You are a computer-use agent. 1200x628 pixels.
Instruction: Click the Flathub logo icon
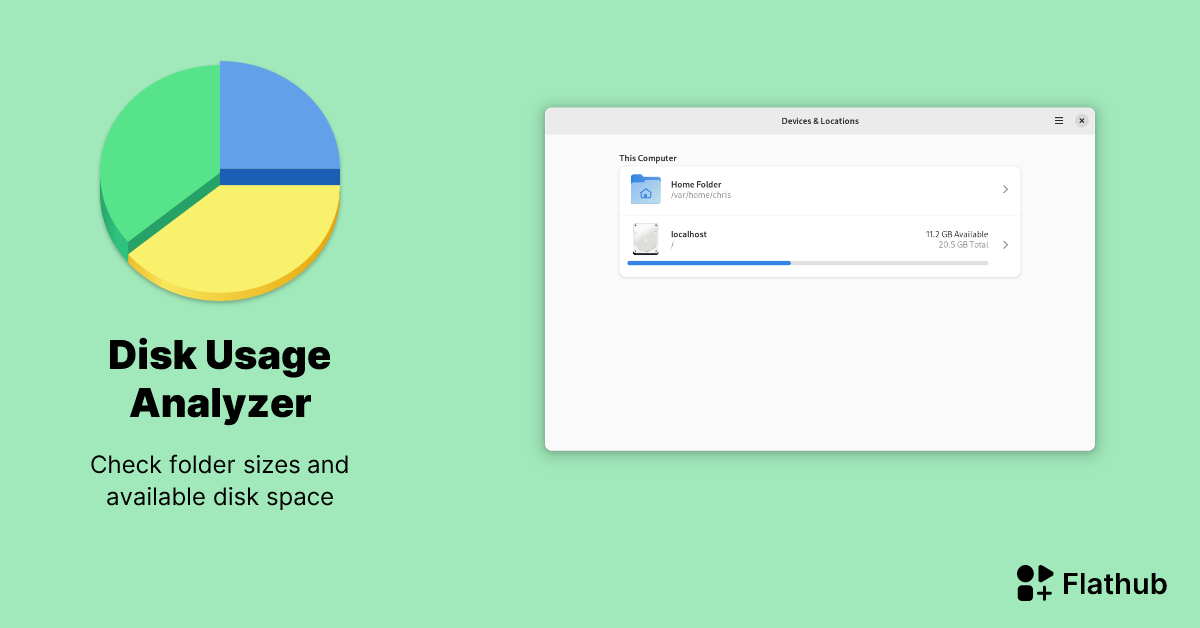coord(1035,583)
